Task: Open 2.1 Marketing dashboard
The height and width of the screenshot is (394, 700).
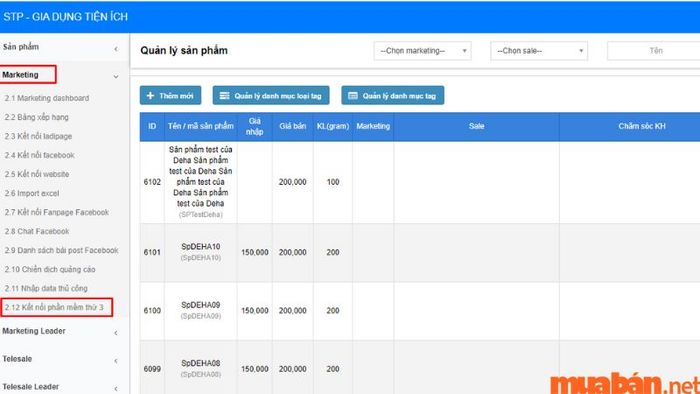Action: (47, 98)
